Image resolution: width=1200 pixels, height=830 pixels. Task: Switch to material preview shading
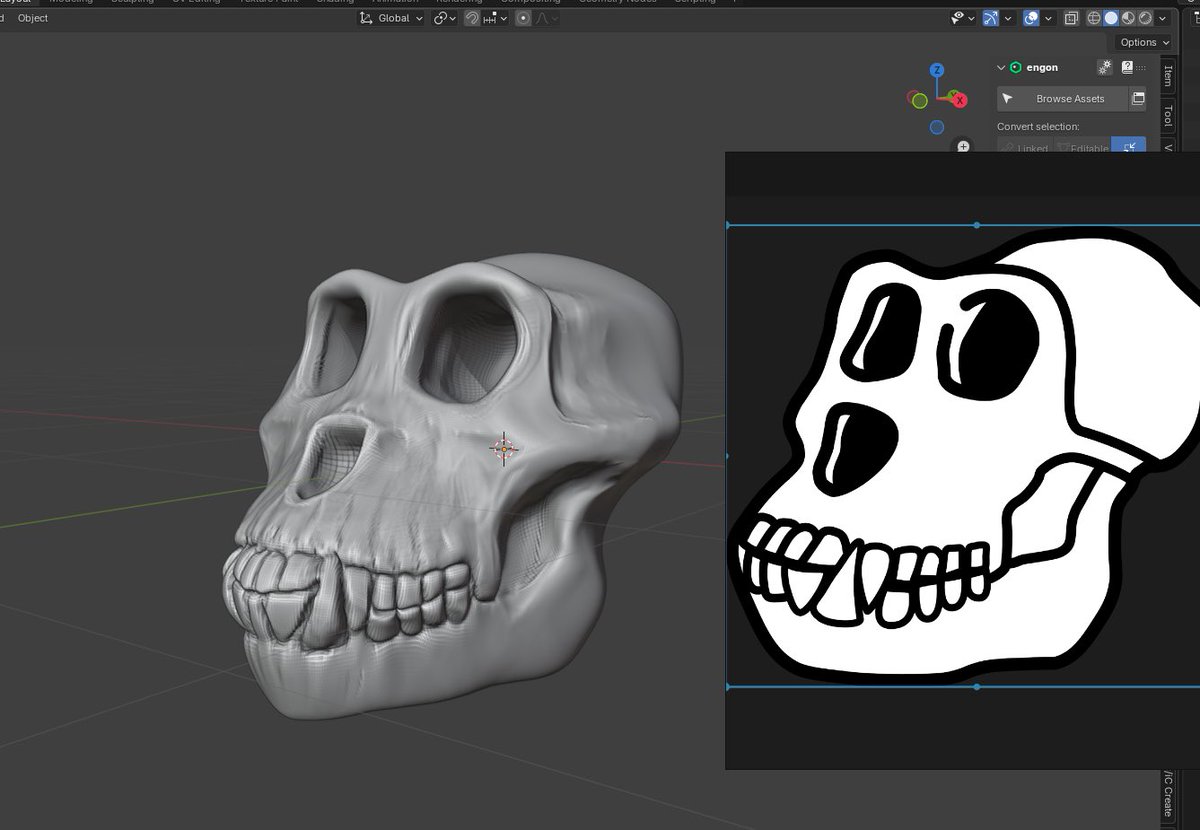tap(1128, 18)
